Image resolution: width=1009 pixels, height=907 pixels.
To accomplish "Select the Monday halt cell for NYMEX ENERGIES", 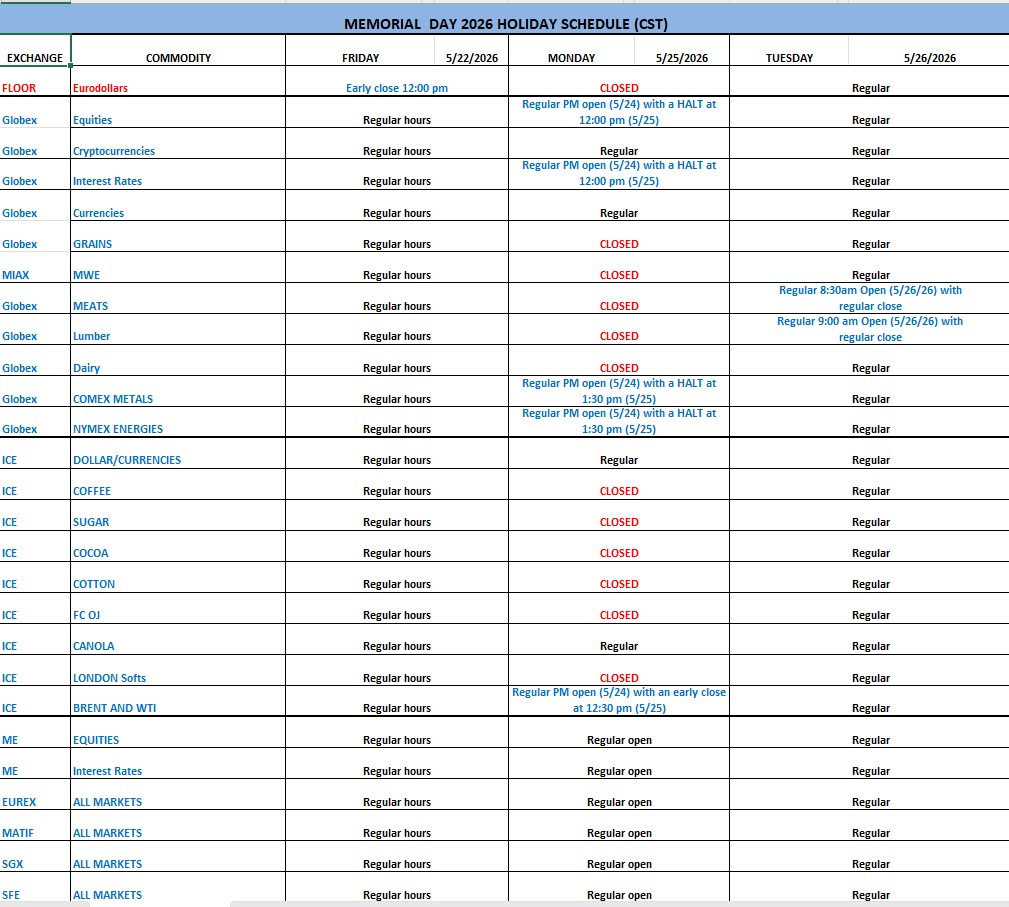I will [x=619, y=422].
